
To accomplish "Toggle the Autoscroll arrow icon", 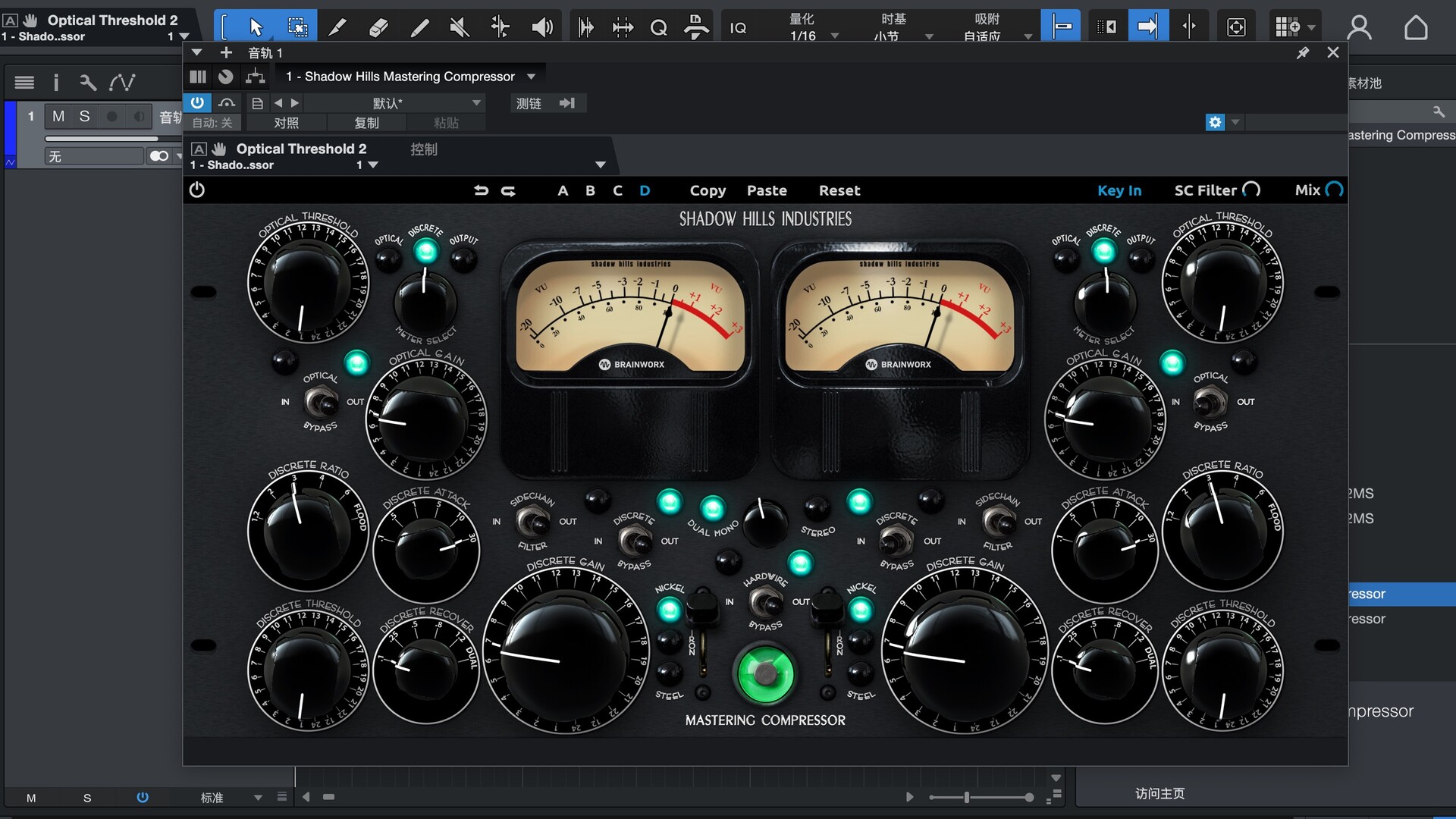I will [x=1148, y=27].
